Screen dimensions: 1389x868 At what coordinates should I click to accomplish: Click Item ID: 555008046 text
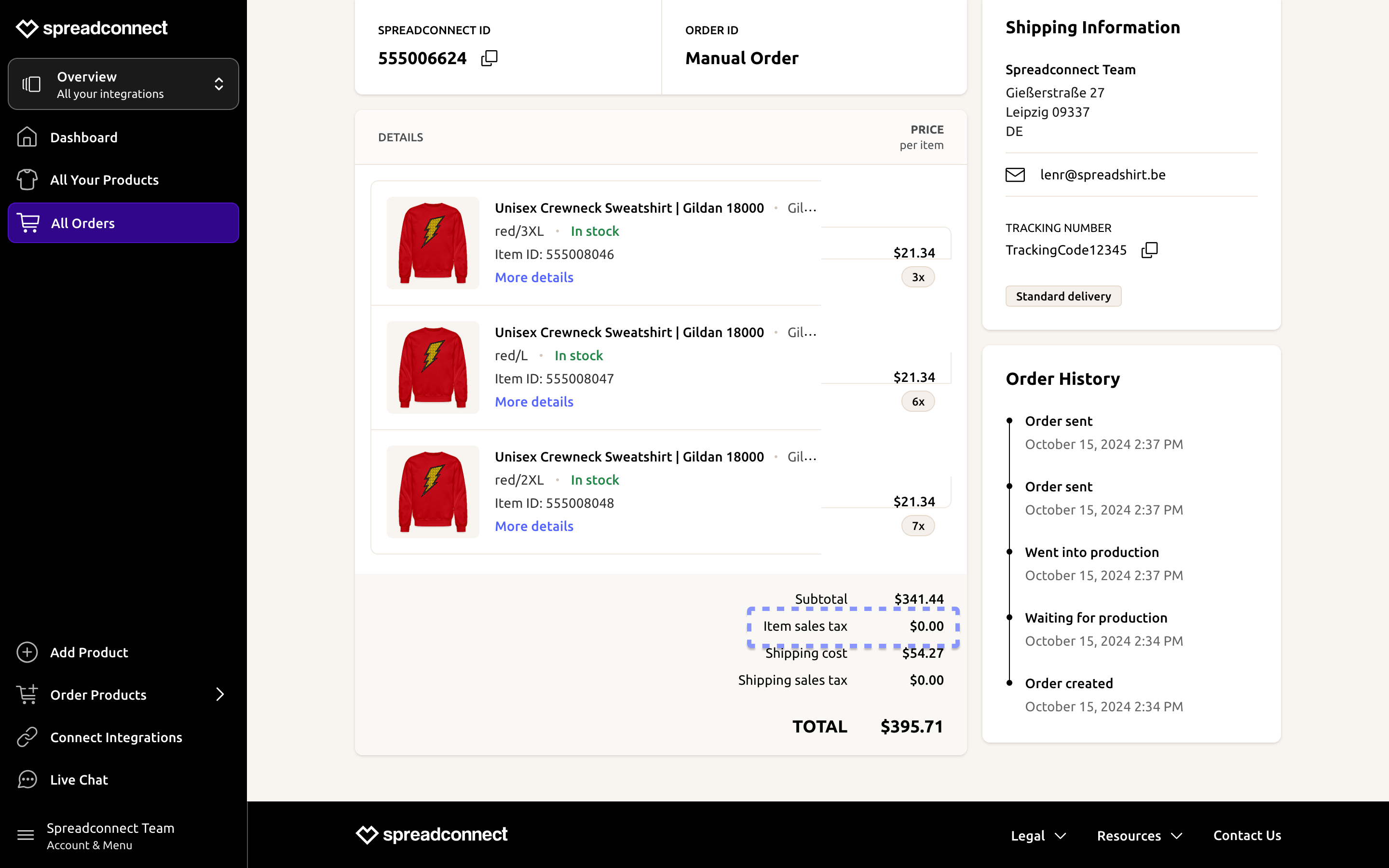point(555,254)
